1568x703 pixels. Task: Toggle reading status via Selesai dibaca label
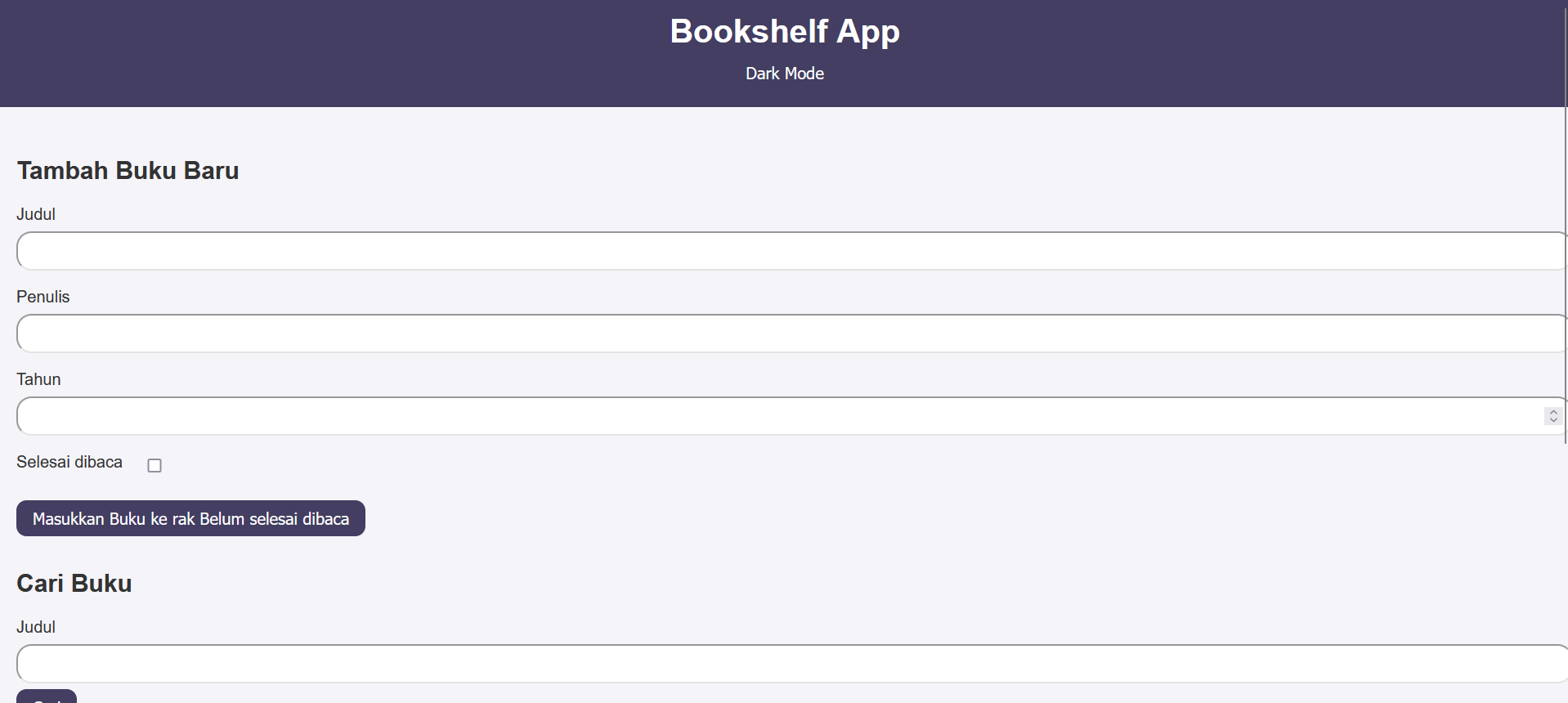69,462
